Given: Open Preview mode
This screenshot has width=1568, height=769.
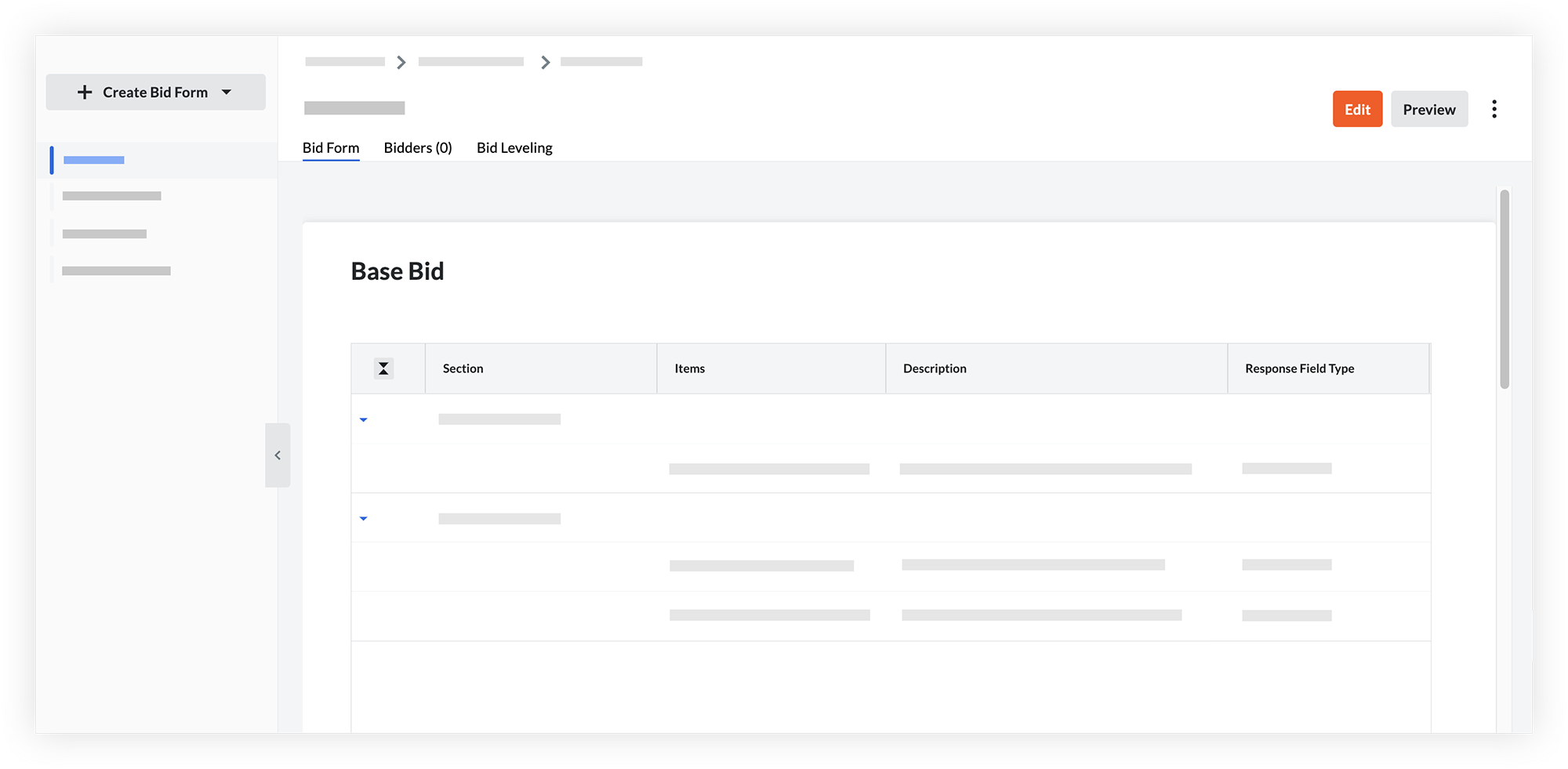Looking at the screenshot, I should click(x=1428, y=109).
